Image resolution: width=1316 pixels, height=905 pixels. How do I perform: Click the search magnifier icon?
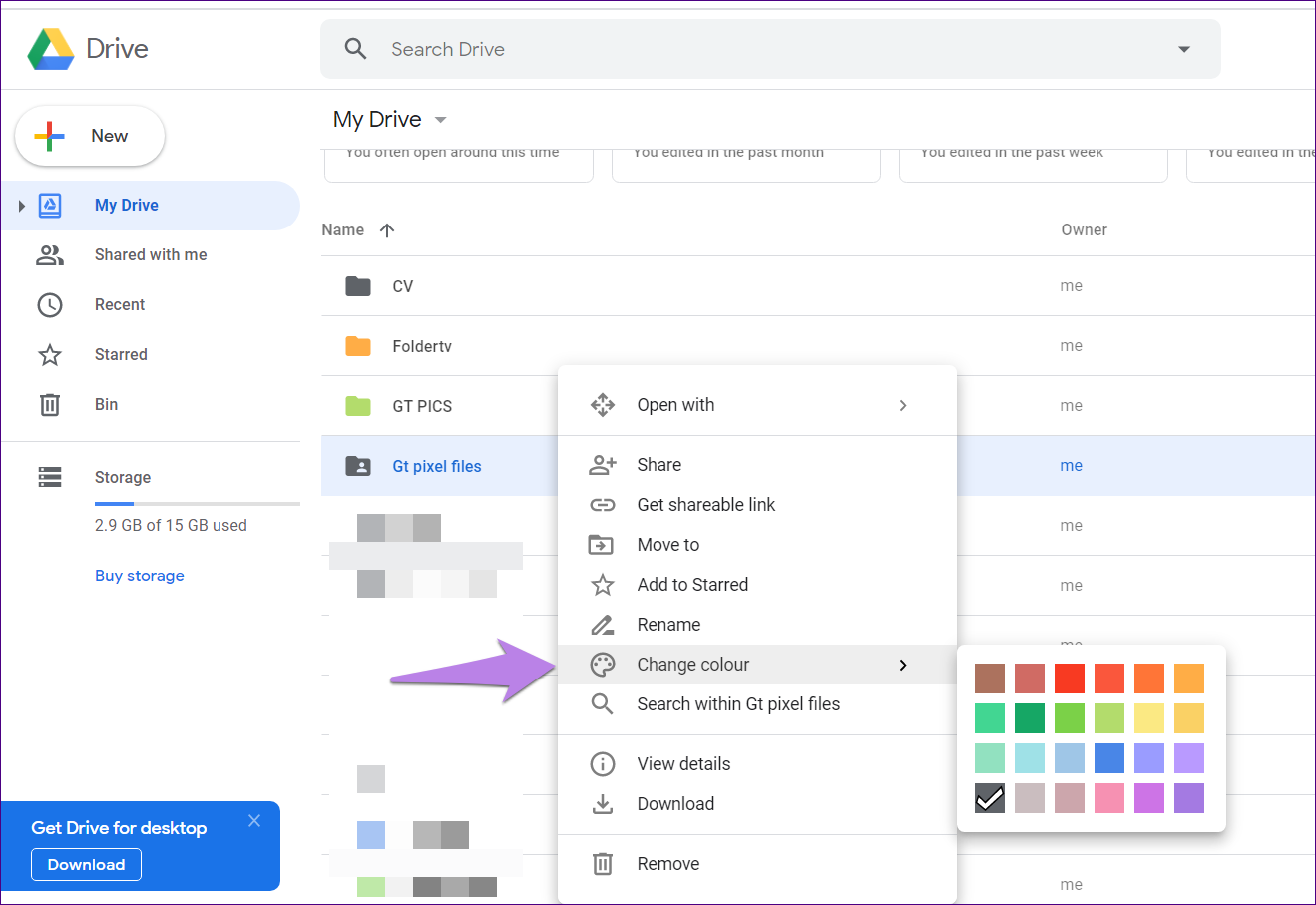(x=356, y=48)
